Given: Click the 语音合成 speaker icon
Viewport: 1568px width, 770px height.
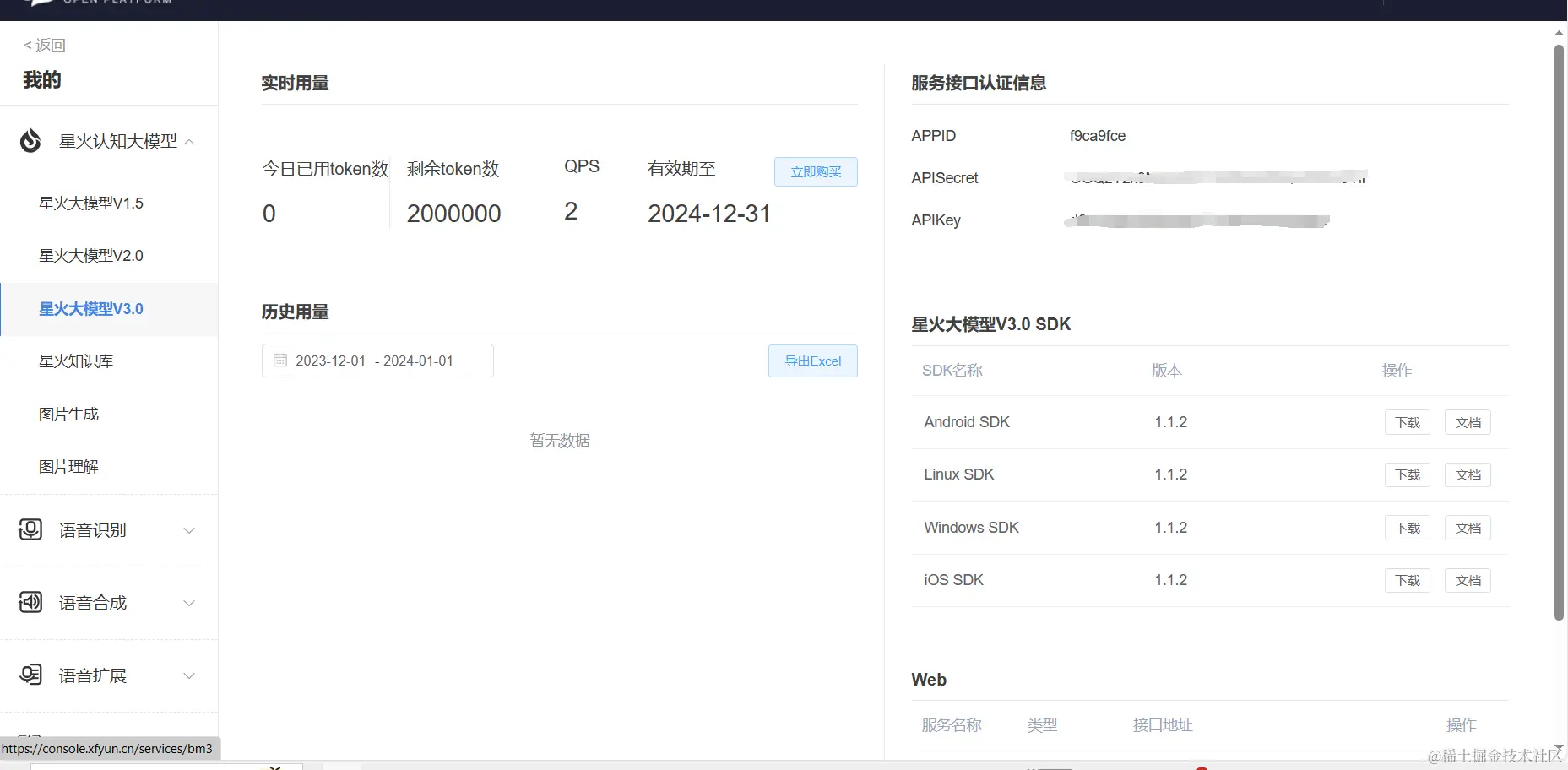Looking at the screenshot, I should [x=30, y=602].
